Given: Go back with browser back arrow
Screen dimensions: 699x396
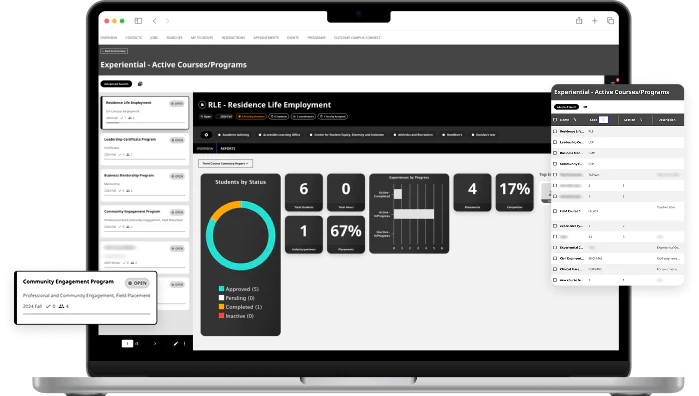Looking at the screenshot, I should pyautogui.click(x=154, y=21).
